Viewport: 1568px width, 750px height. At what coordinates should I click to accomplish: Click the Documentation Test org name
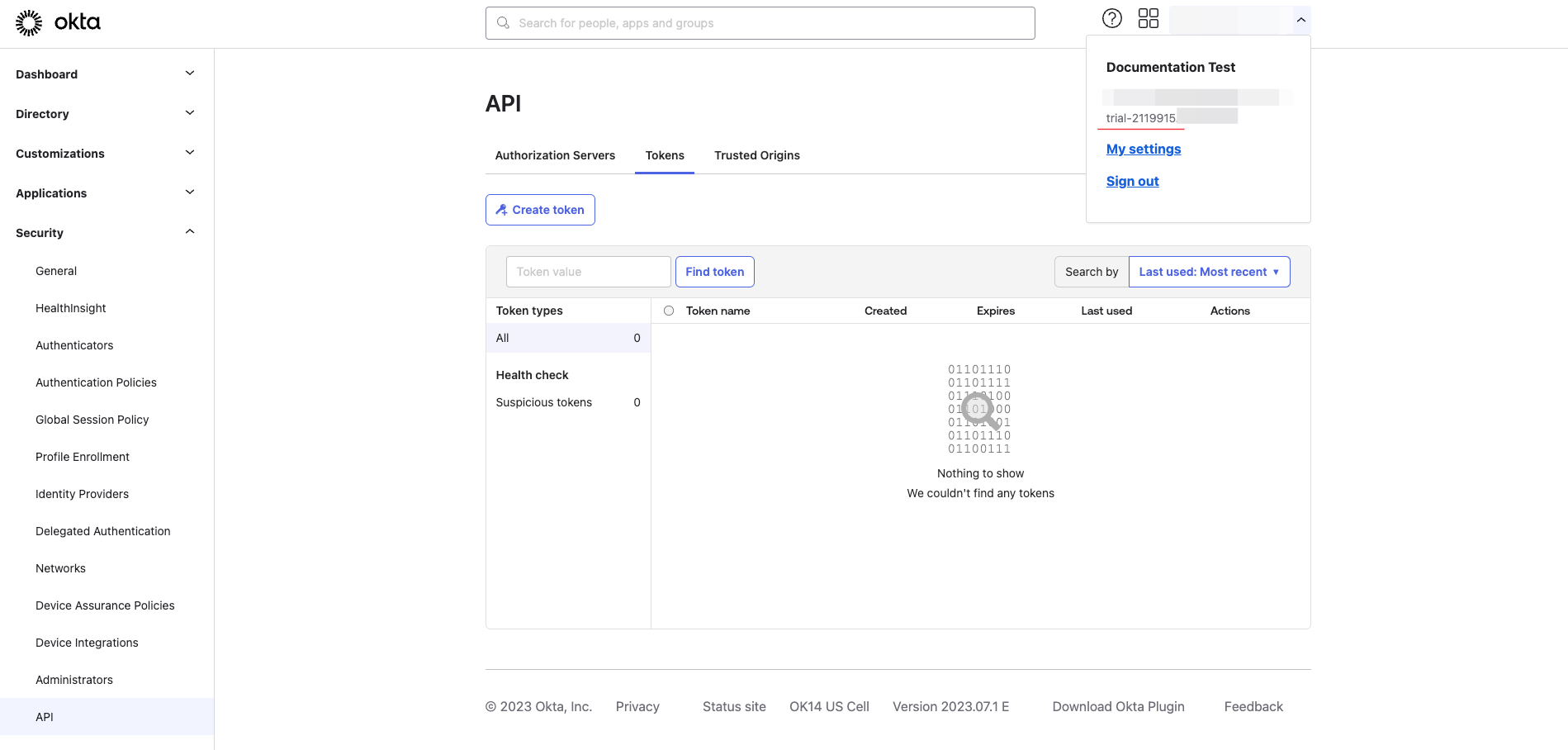1171,67
